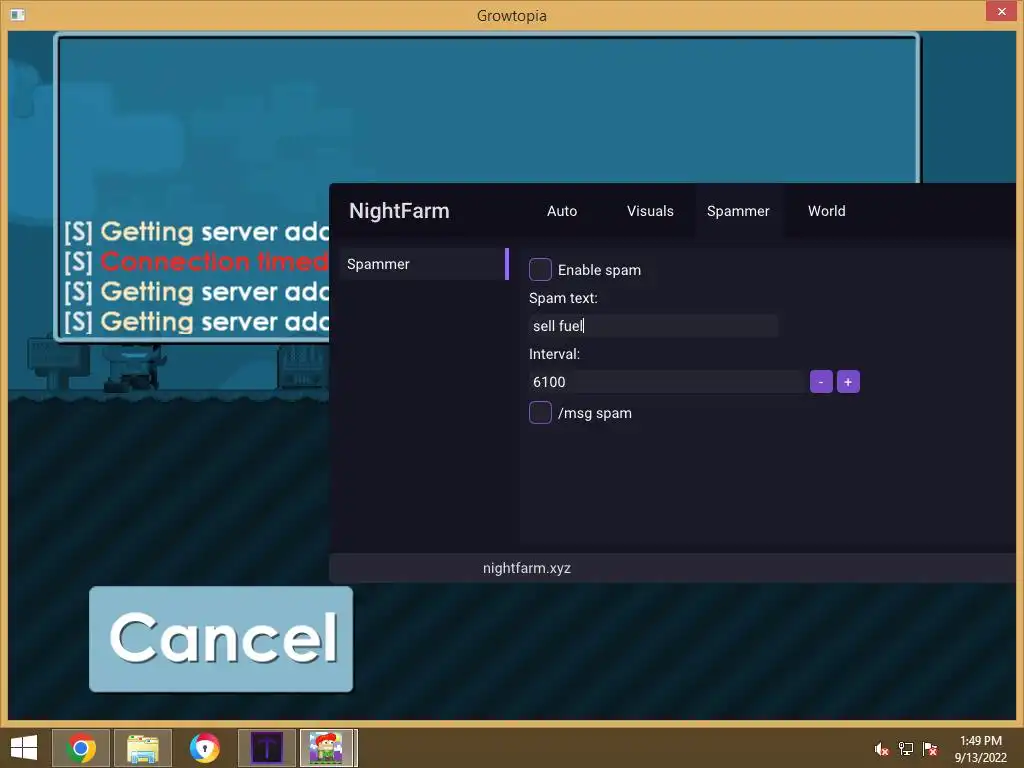Open the network status tray icon
This screenshot has height=768, width=1024.
point(906,749)
